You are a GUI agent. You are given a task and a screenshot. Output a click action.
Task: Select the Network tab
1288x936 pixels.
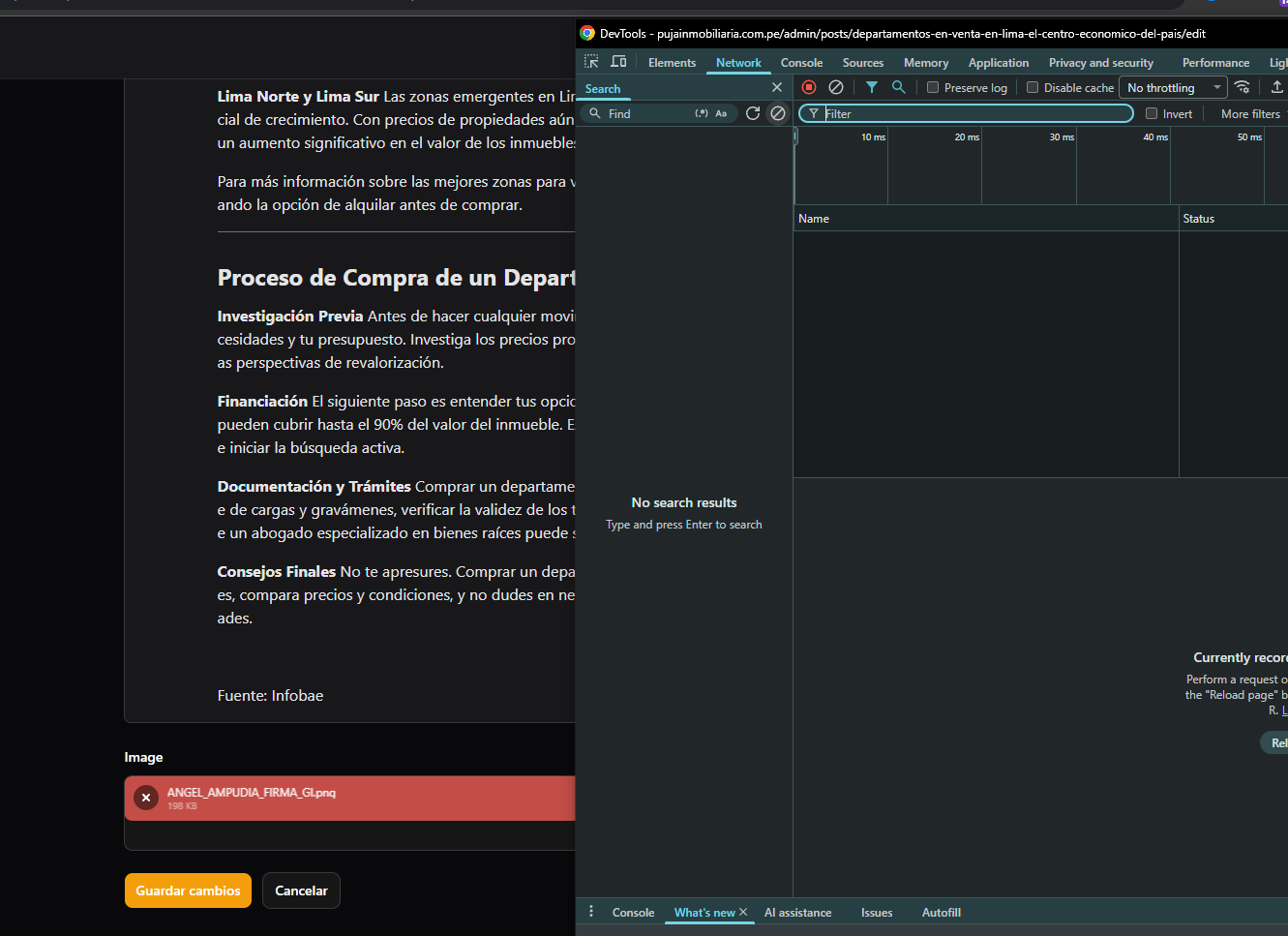coord(738,62)
